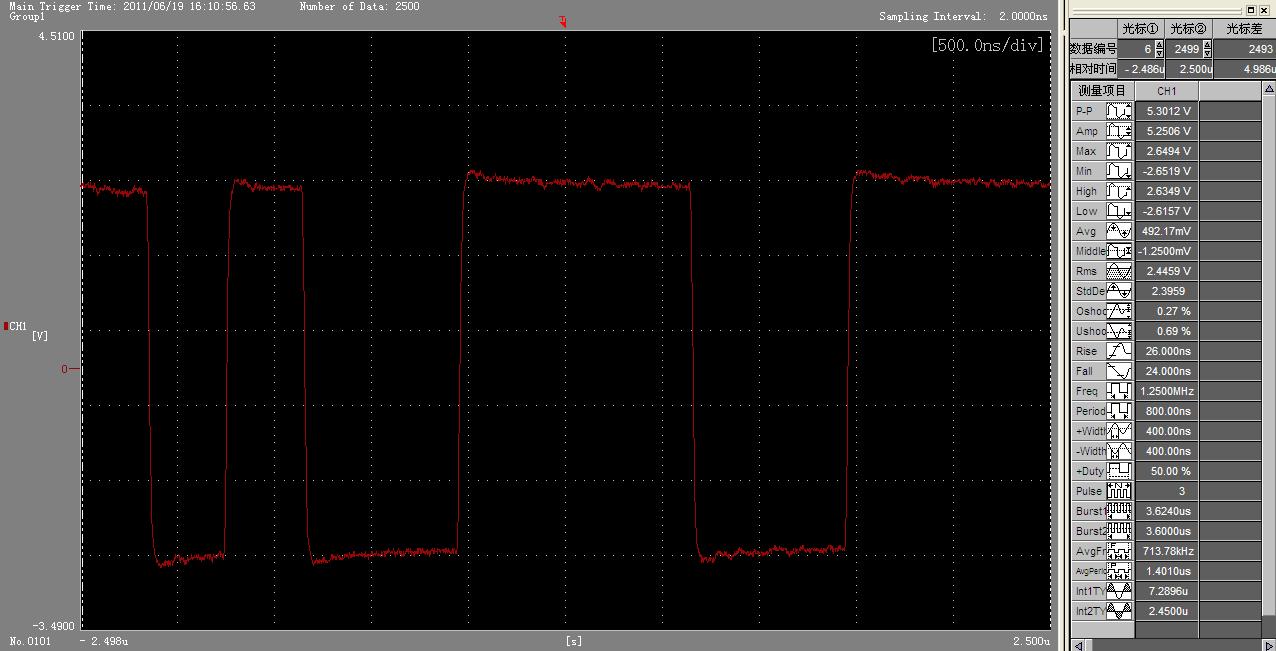Adjust cursor 1 data number spinner

[1159, 48]
